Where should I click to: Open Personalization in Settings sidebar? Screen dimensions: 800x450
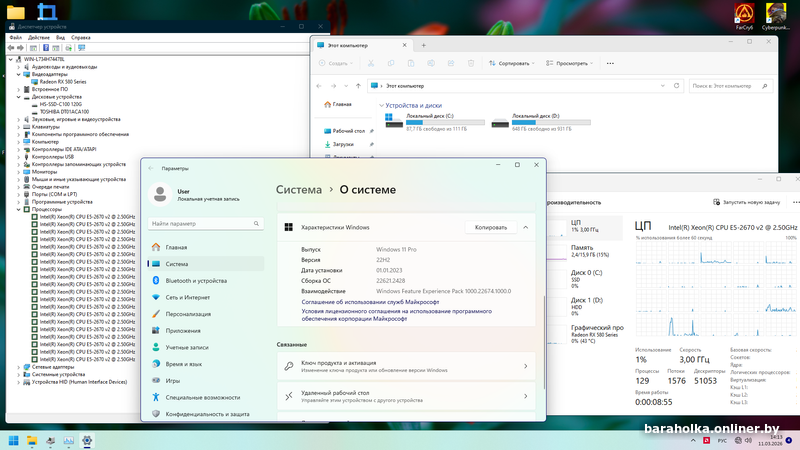click(188, 314)
